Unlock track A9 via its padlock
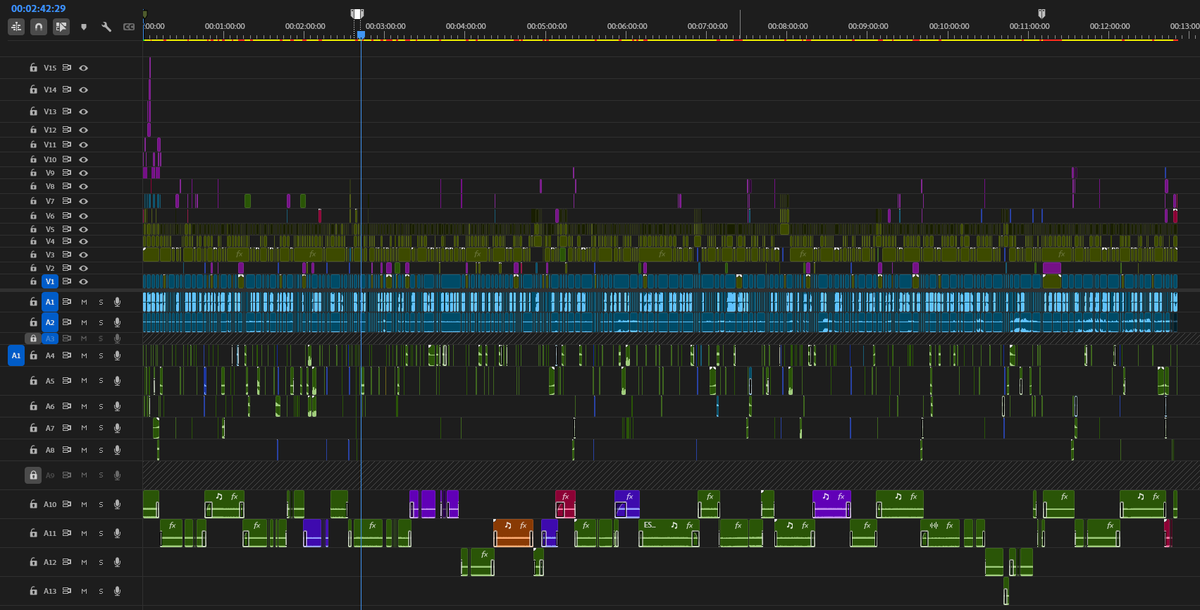This screenshot has height=610, width=1200. (x=33, y=474)
